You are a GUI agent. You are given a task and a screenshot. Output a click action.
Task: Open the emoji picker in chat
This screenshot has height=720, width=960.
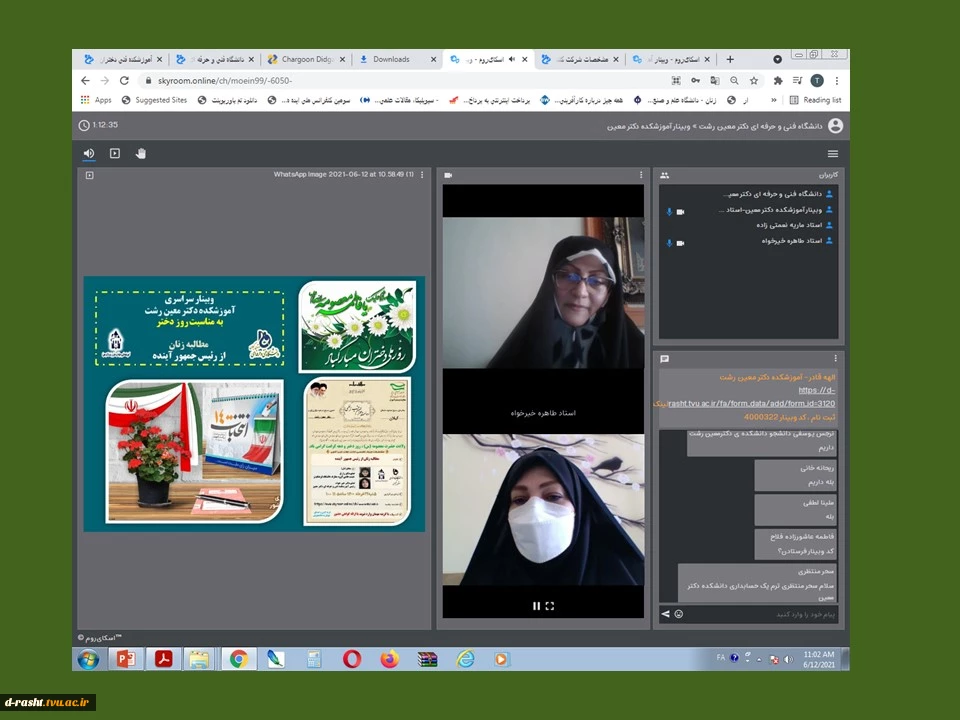tap(678, 614)
